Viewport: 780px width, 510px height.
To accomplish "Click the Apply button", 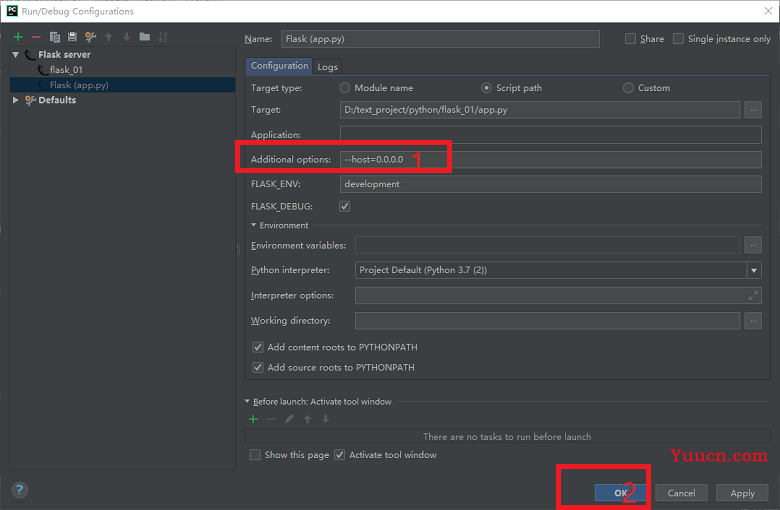I will (x=742, y=493).
